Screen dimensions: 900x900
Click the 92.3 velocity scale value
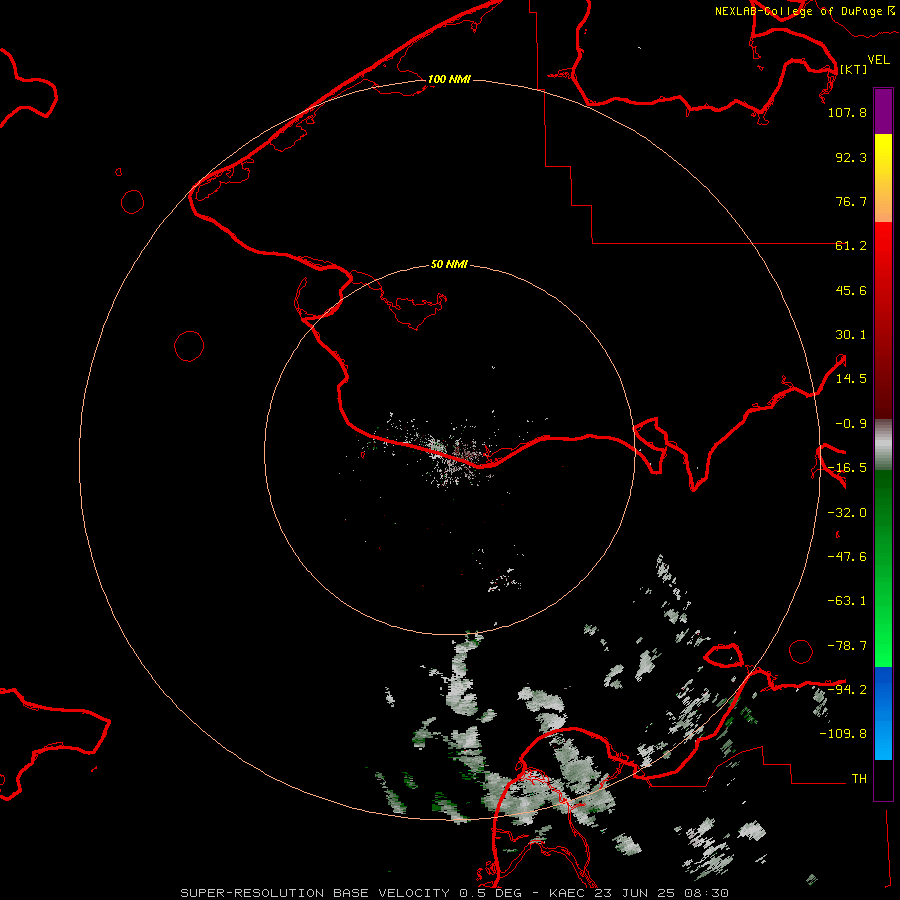[851, 157]
